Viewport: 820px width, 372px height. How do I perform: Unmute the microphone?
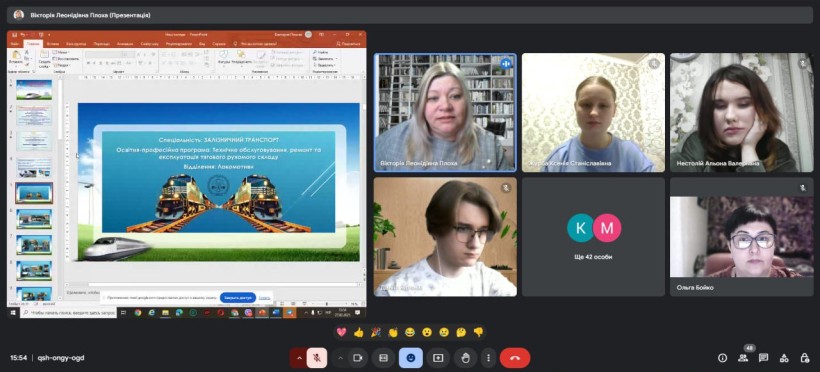[317, 358]
